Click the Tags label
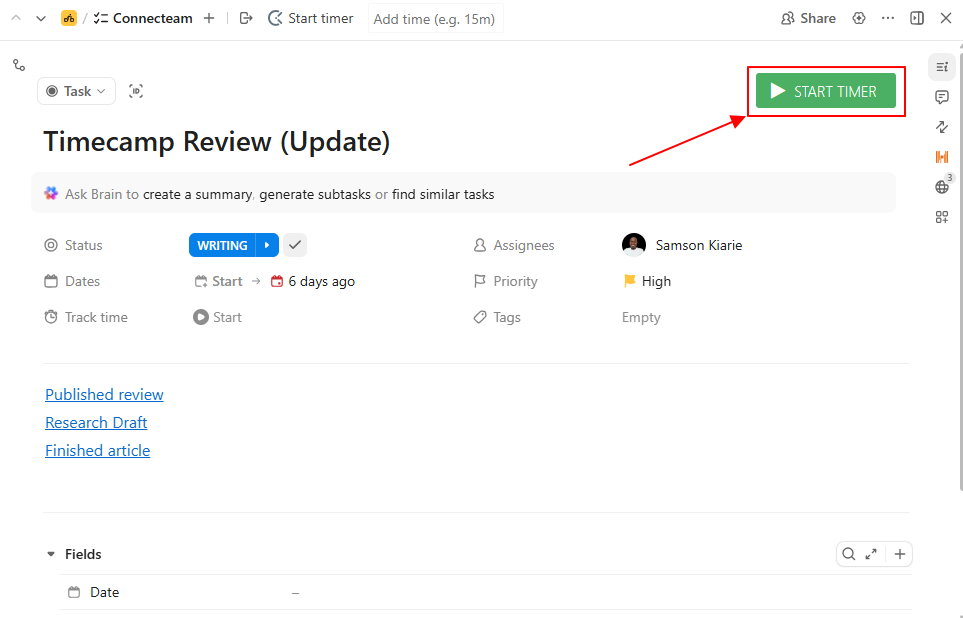Viewport: 963px width, 618px height. pos(507,317)
